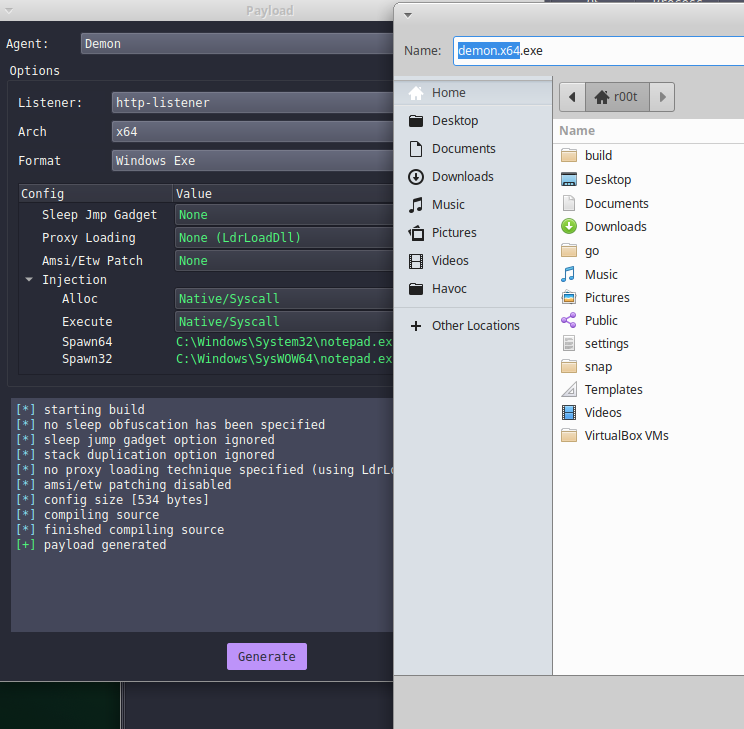The width and height of the screenshot is (744, 729).
Task: Click the Sleep Jmp Gadget row label
Action: [99, 215]
